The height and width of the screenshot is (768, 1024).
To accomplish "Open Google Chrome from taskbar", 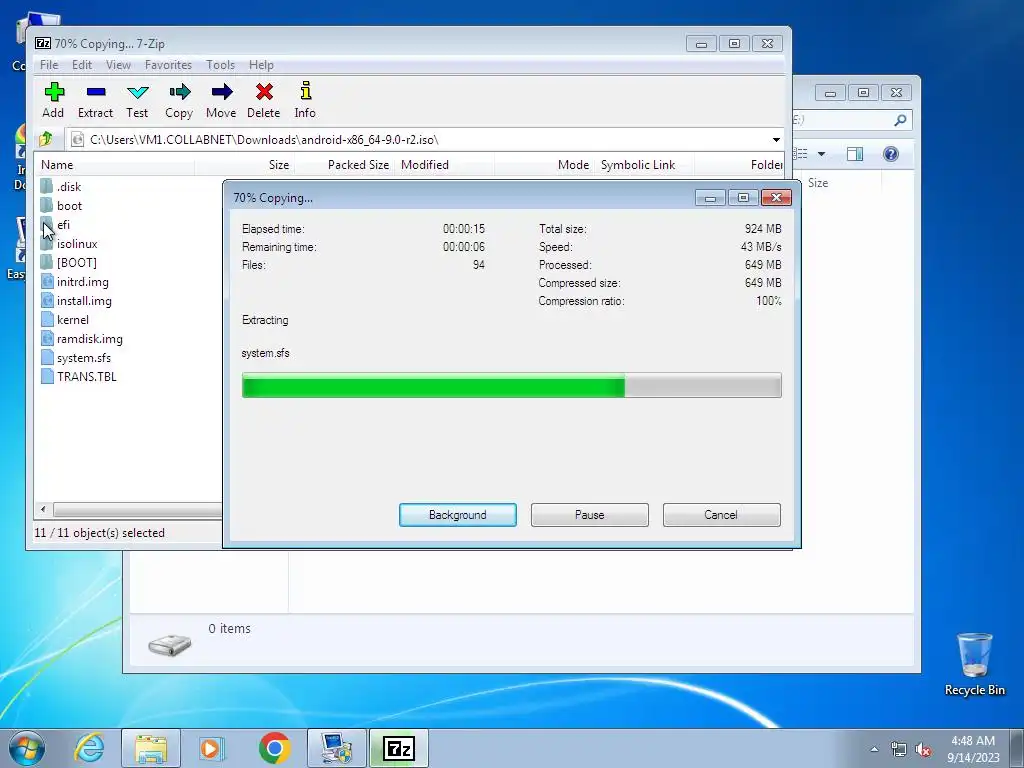I will pos(274,748).
